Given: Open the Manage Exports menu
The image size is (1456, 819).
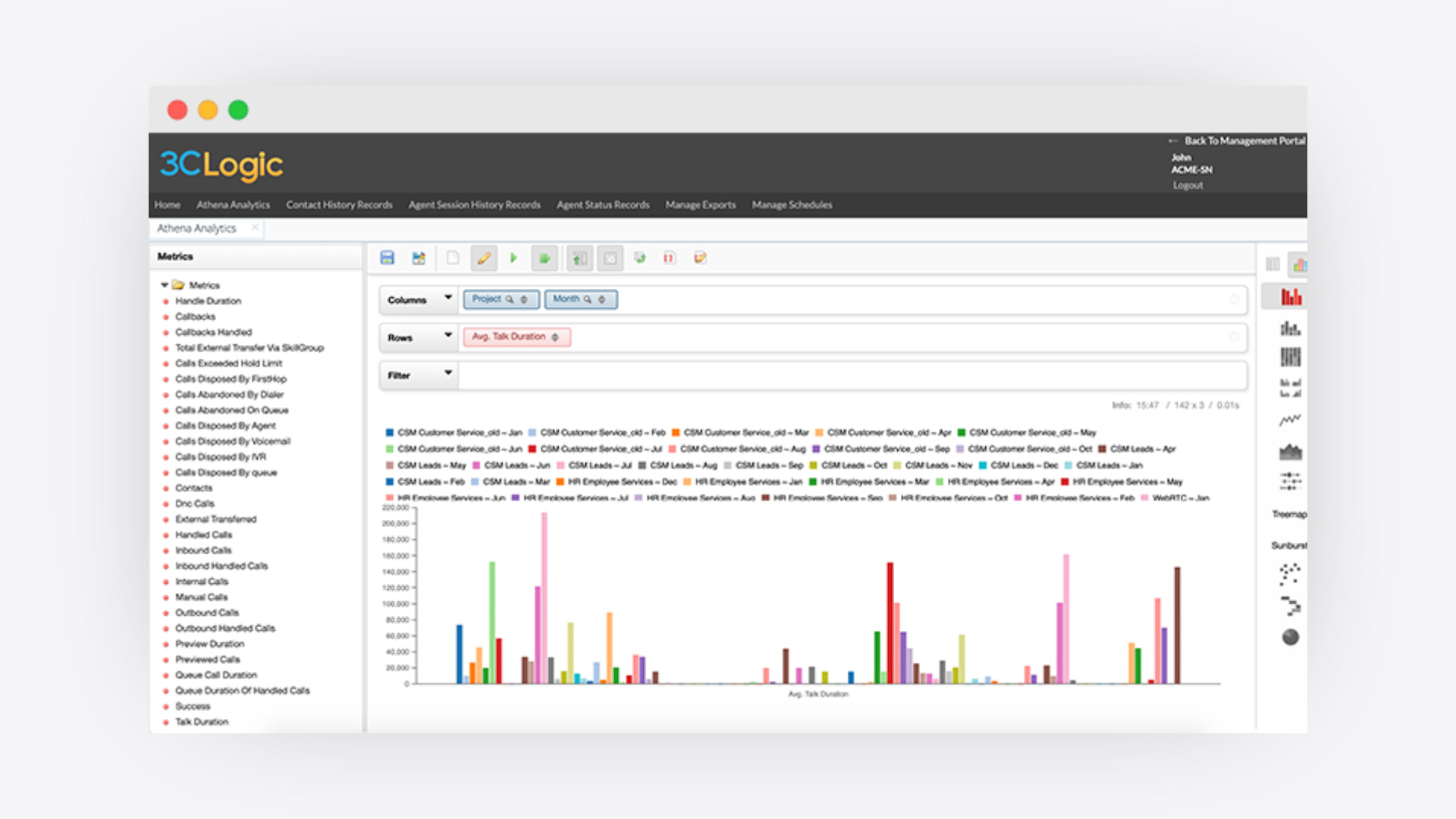Looking at the screenshot, I should [701, 205].
